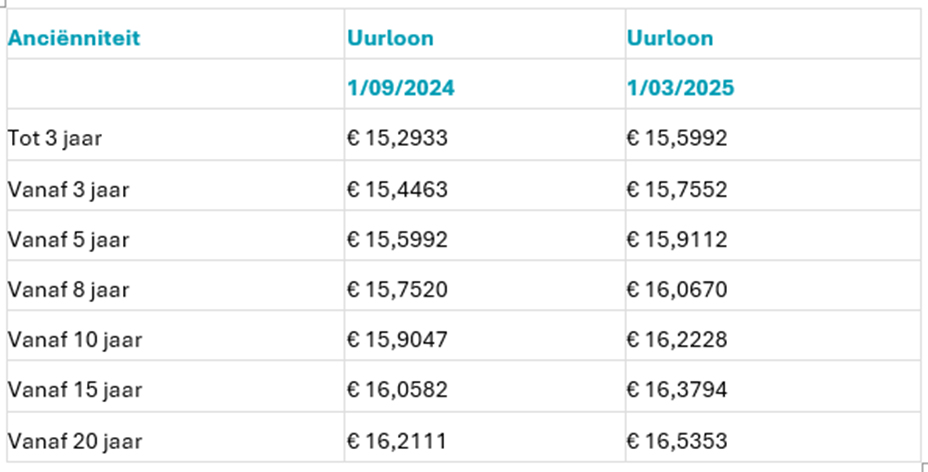Click the 1/09/2024 date cell
The width and height of the screenshot is (928, 472).
pos(401,88)
